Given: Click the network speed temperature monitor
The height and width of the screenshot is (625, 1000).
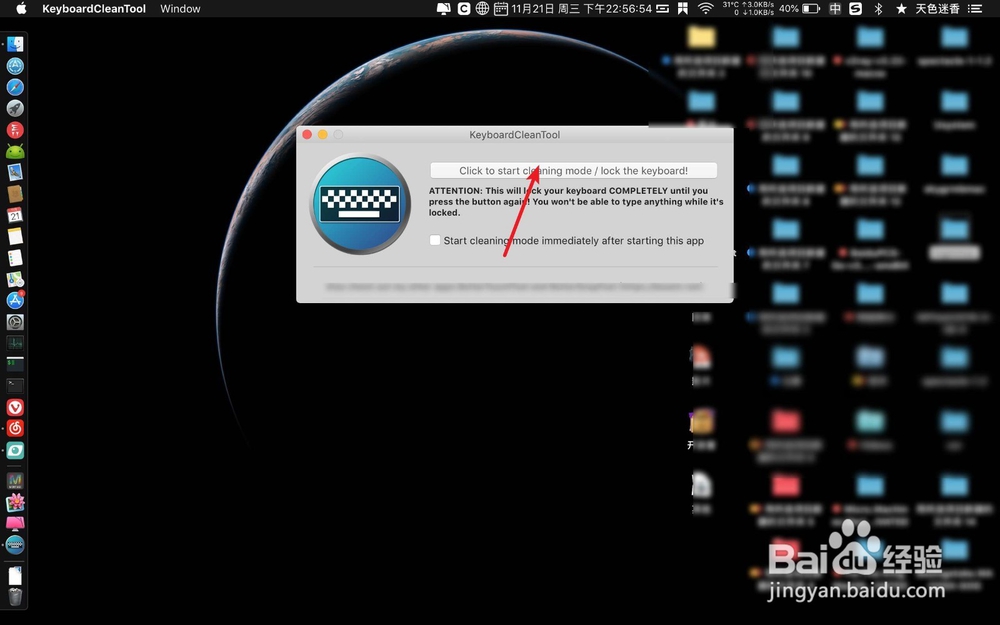Looking at the screenshot, I should (x=748, y=8).
